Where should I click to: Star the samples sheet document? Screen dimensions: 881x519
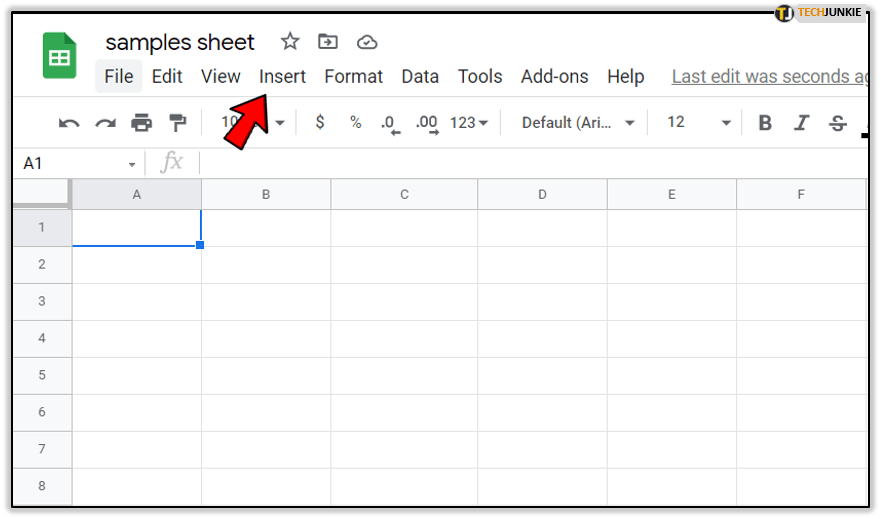click(x=290, y=41)
